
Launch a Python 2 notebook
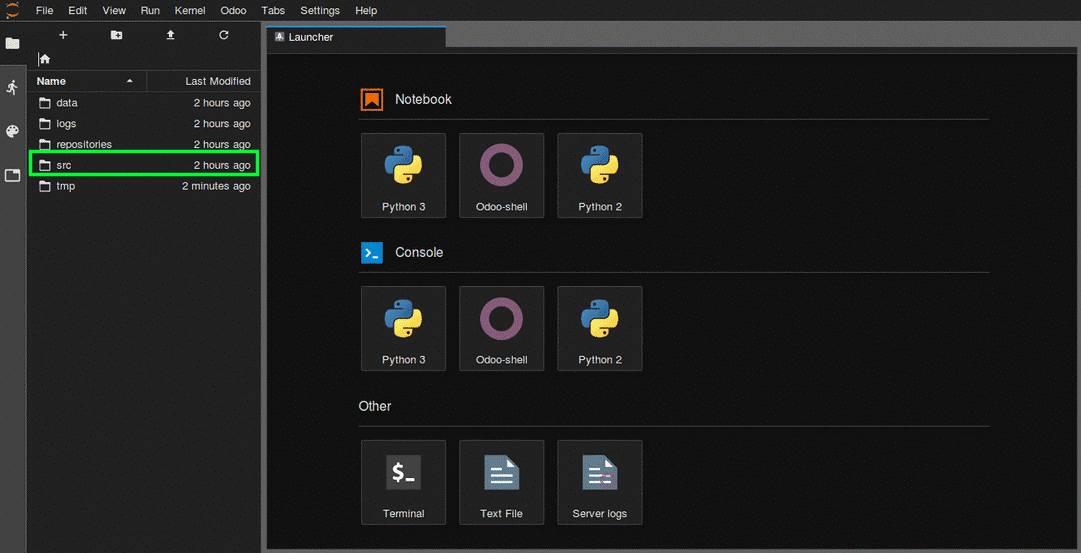click(x=600, y=175)
